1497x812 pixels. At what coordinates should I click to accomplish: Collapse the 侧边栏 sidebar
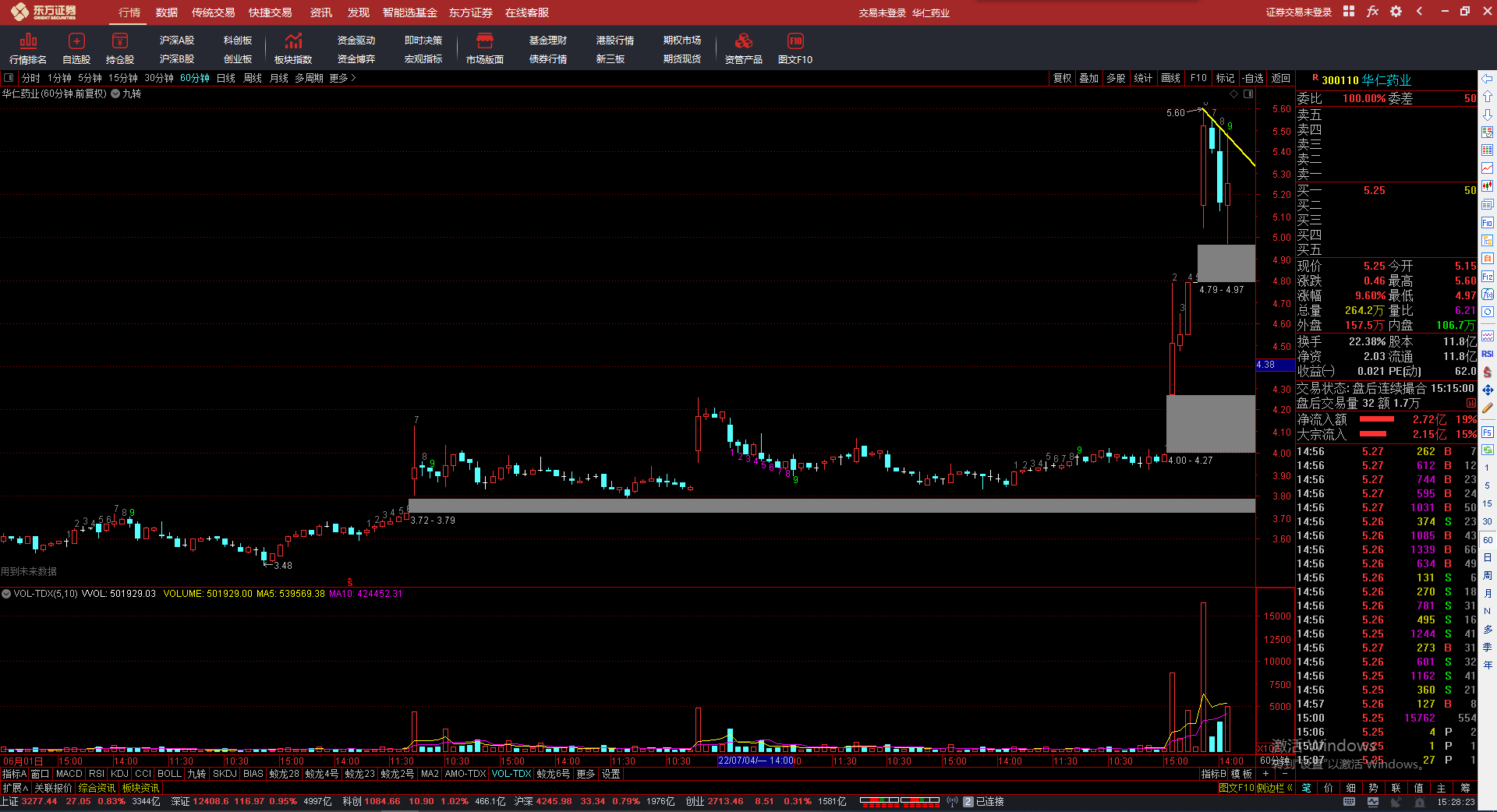[1275, 788]
